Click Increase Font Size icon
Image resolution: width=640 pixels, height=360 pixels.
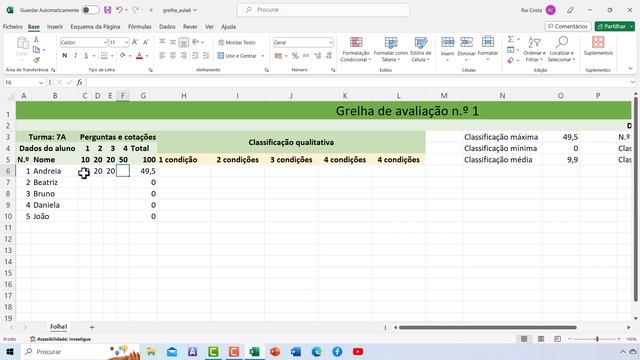tap(135, 42)
